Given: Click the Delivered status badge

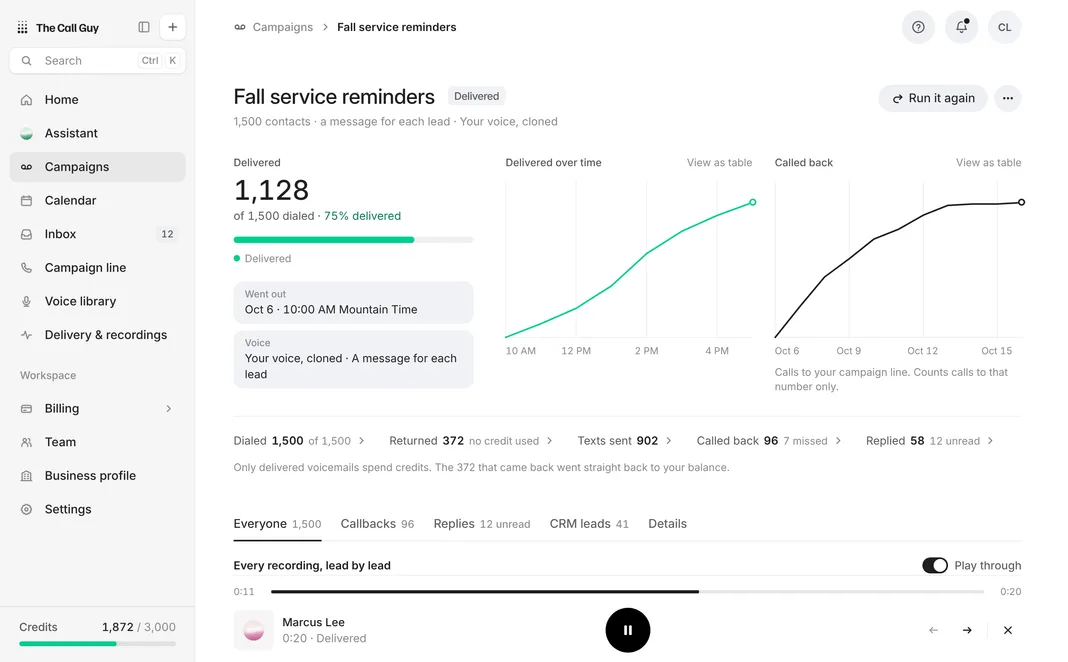Looking at the screenshot, I should tap(477, 97).
